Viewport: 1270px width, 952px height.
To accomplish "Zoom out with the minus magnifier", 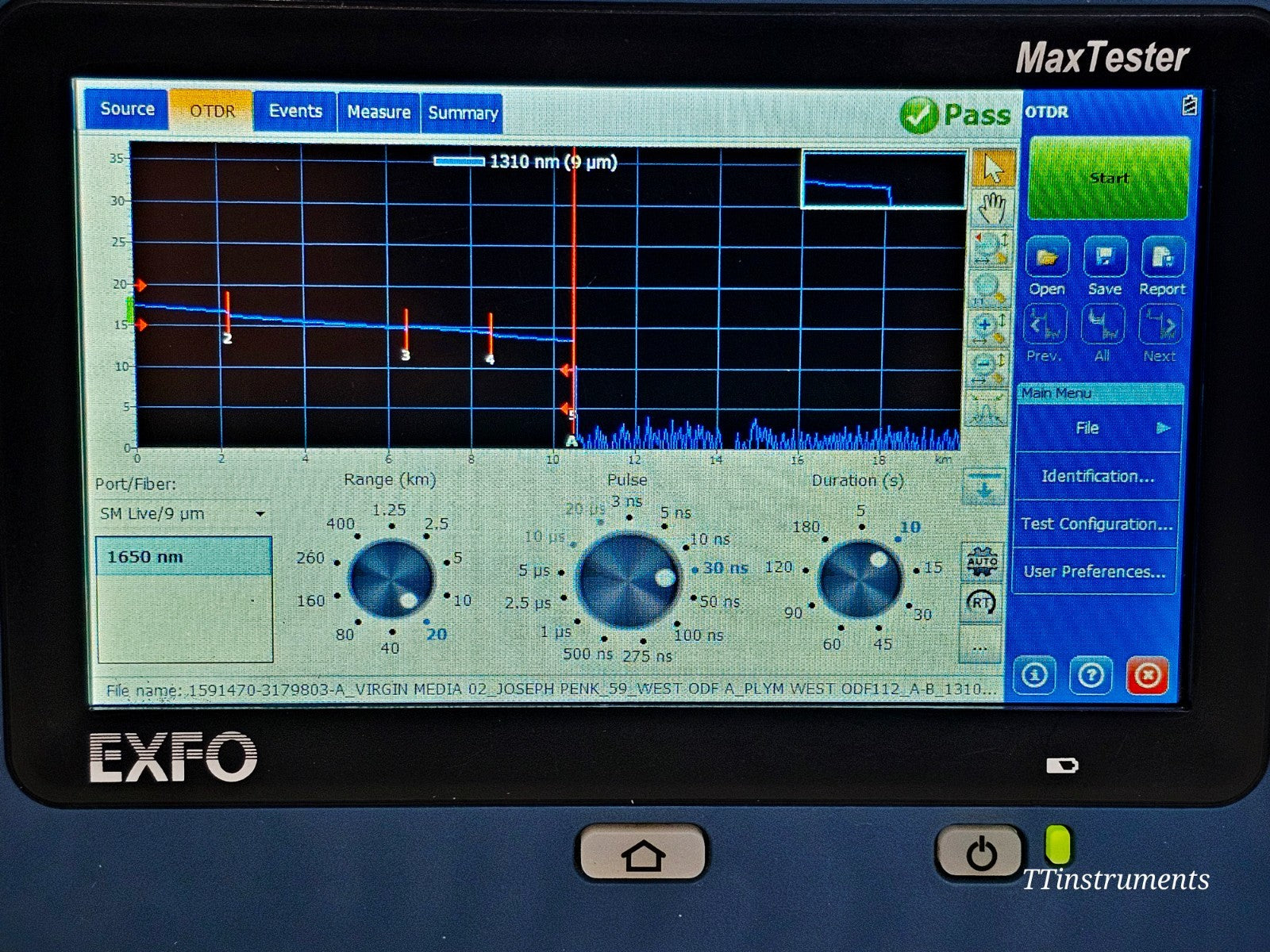I will 987,367.
